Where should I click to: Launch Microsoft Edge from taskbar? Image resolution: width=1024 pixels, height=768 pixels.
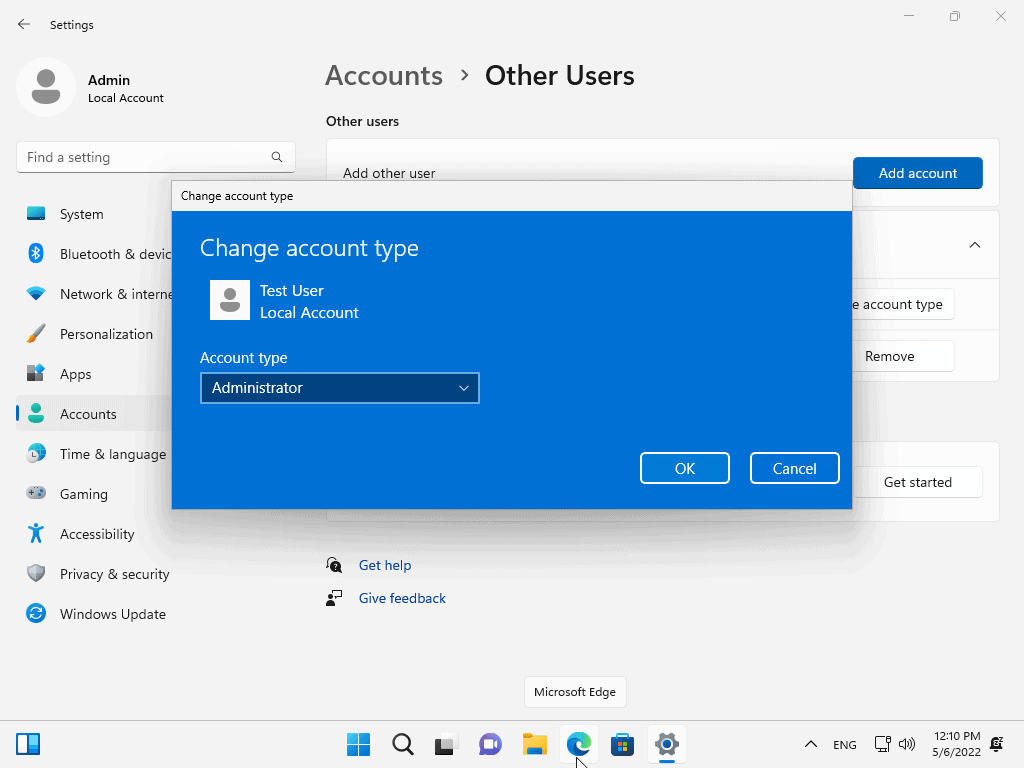click(x=579, y=744)
